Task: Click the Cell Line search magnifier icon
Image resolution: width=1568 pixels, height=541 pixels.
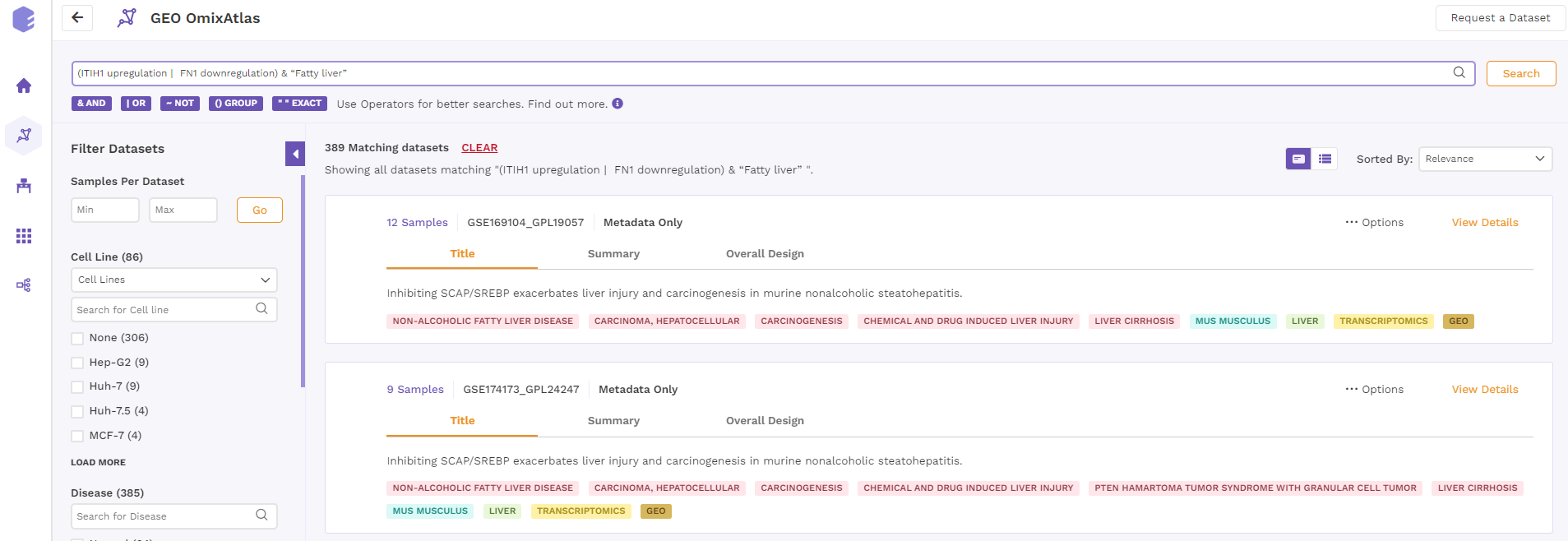Action: pos(262,309)
